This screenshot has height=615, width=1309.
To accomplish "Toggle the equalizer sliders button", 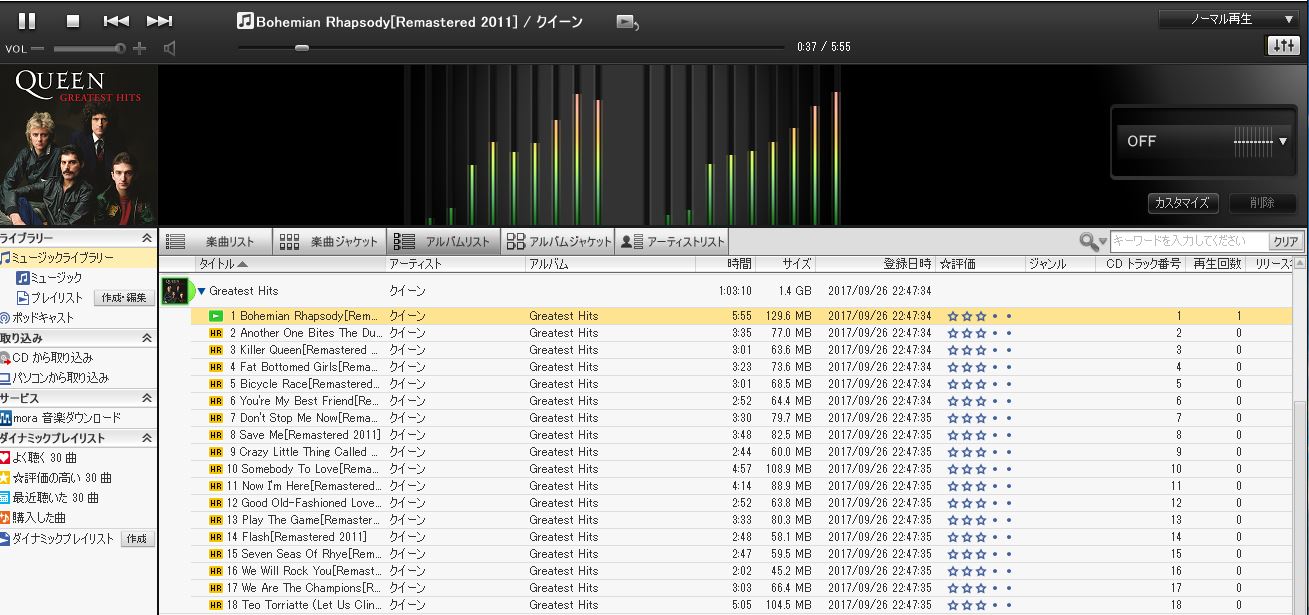I will [1282, 46].
